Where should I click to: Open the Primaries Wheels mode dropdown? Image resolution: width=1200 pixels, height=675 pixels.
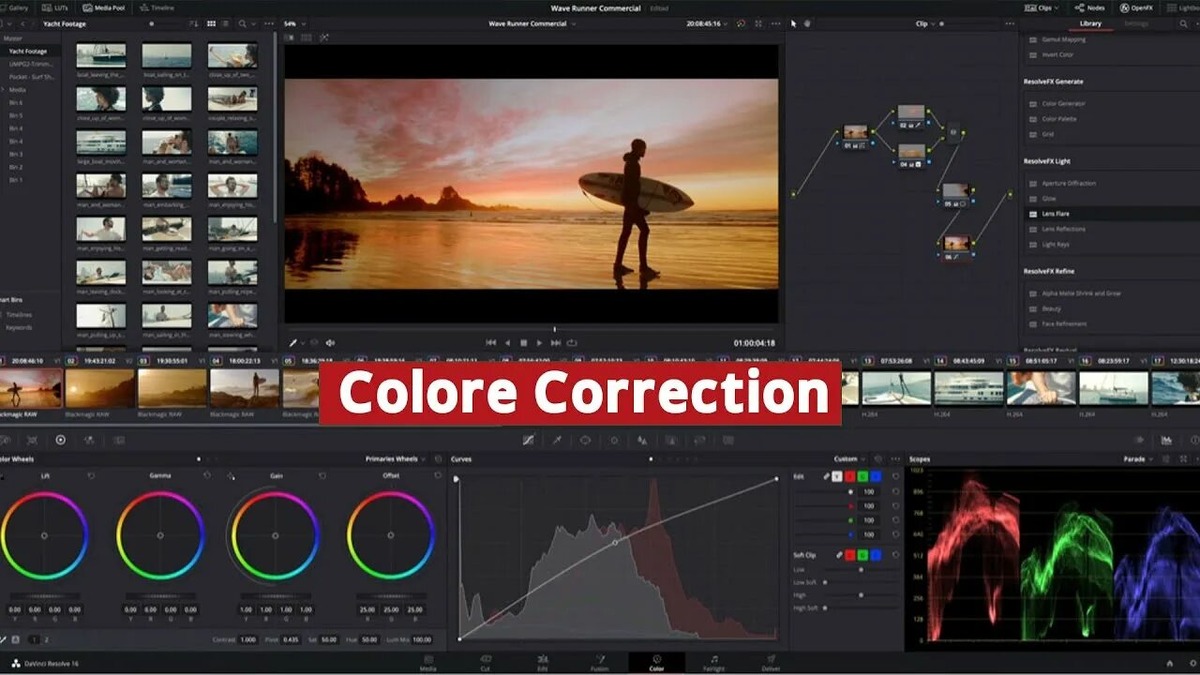coord(395,459)
